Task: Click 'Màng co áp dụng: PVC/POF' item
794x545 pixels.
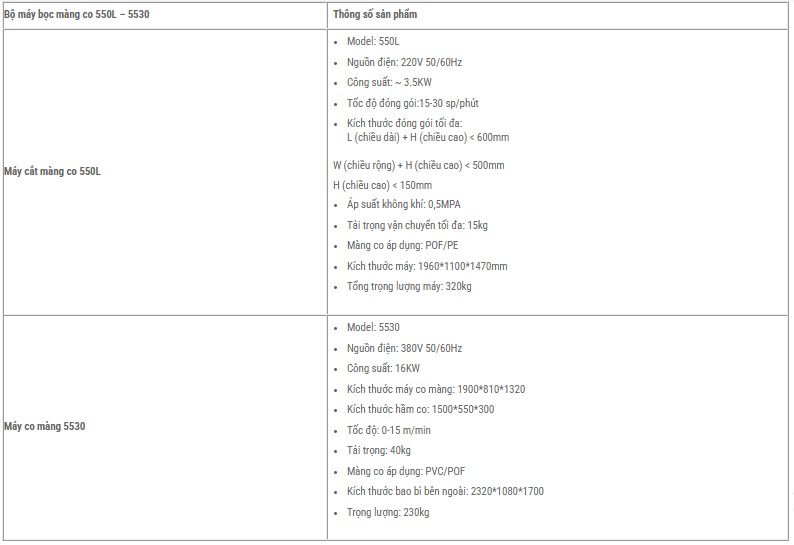Action: click(x=406, y=472)
